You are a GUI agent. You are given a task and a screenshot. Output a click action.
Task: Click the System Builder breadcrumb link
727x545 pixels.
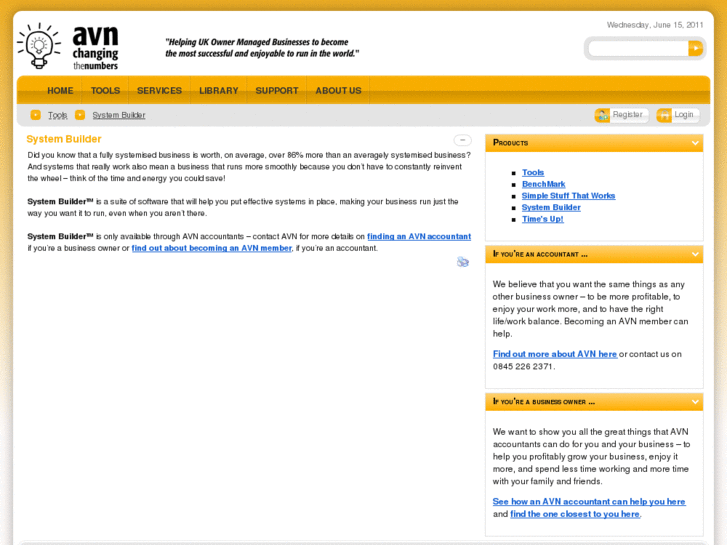click(x=119, y=115)
